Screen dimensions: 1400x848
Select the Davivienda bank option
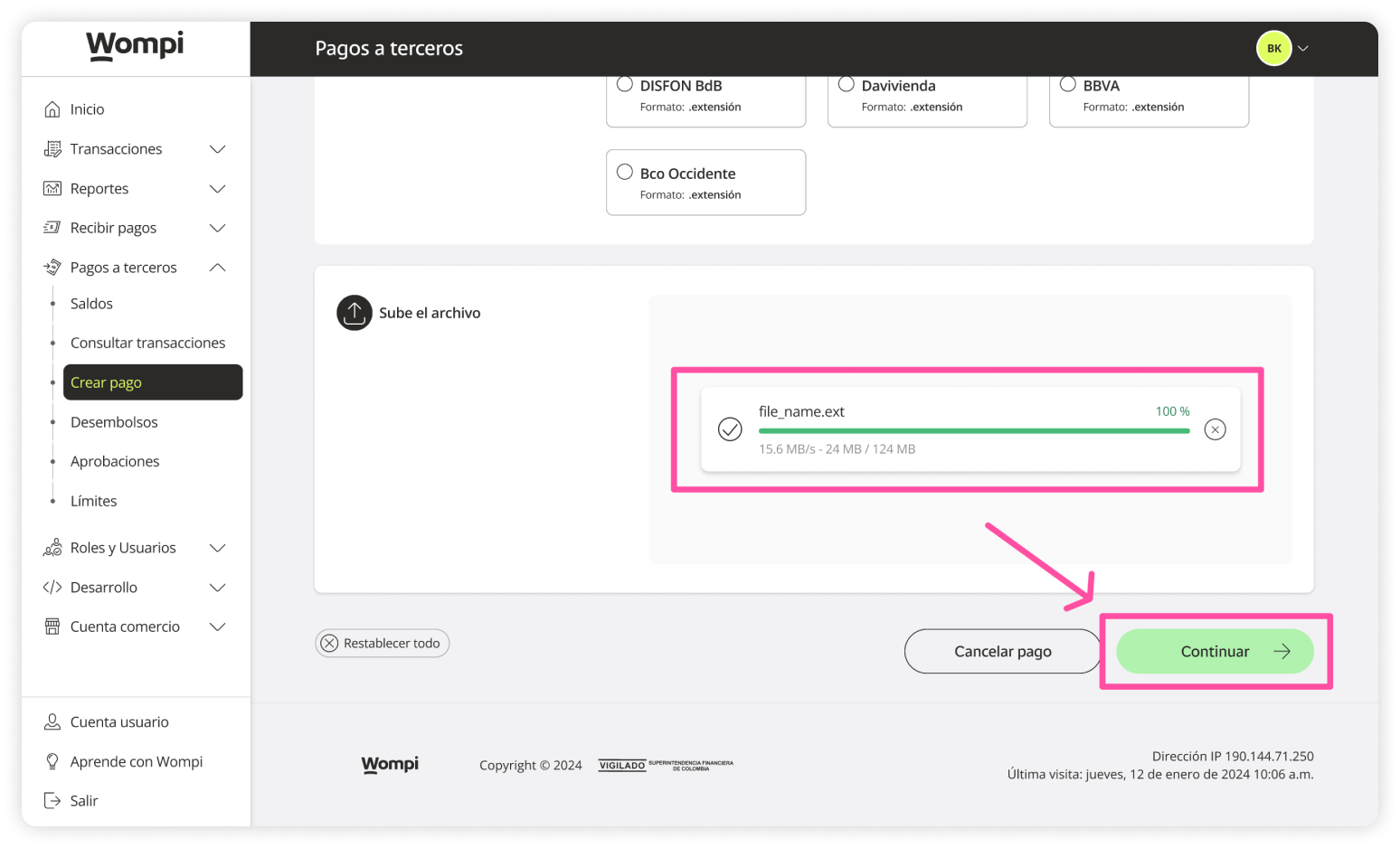(x=846, y=83)
